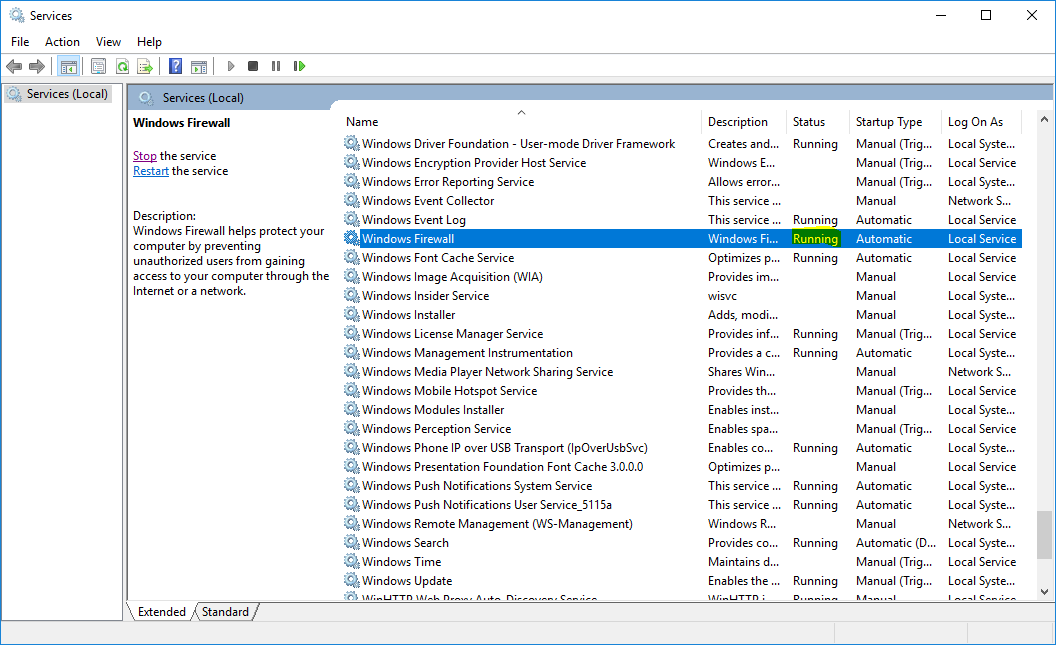Click gear icon beside Windows Modules Installer
The height and width of the screenshot is (645, 1056).
pos(352,409)
